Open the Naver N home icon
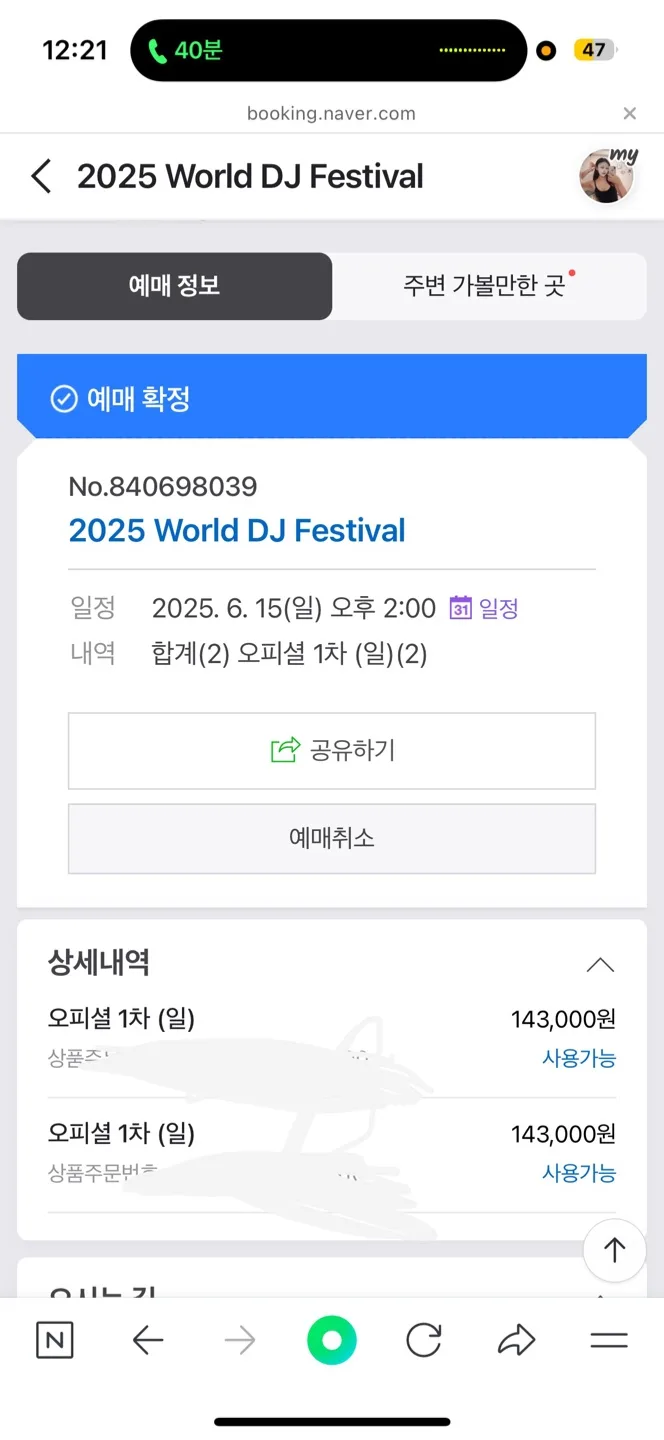The height and width of the screenshot is (1440, 664). [x=54, y=1341]
